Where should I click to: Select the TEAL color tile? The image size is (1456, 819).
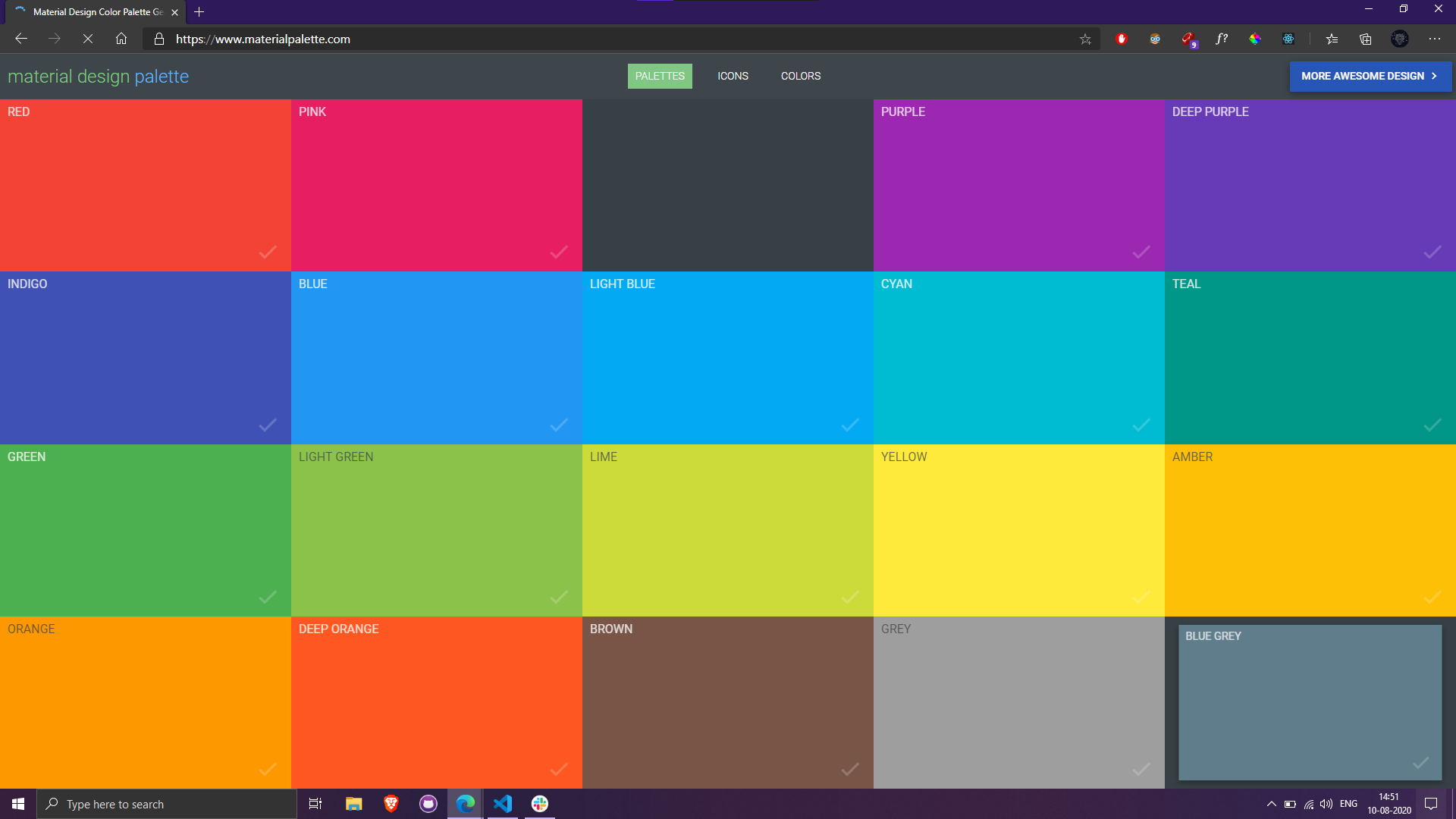coord(1310,356)
